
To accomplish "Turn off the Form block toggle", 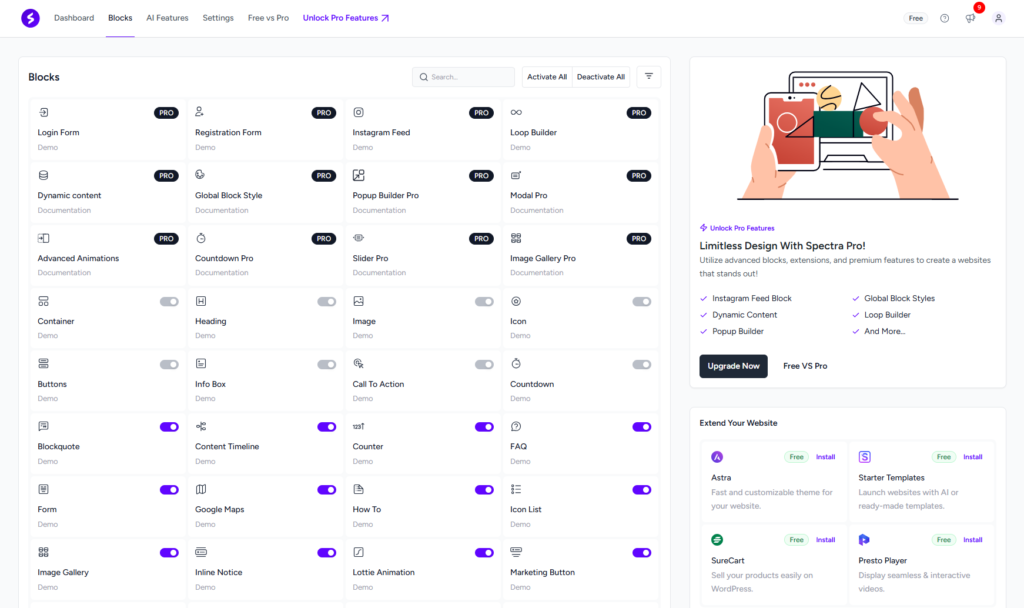I will coord(169,490).
